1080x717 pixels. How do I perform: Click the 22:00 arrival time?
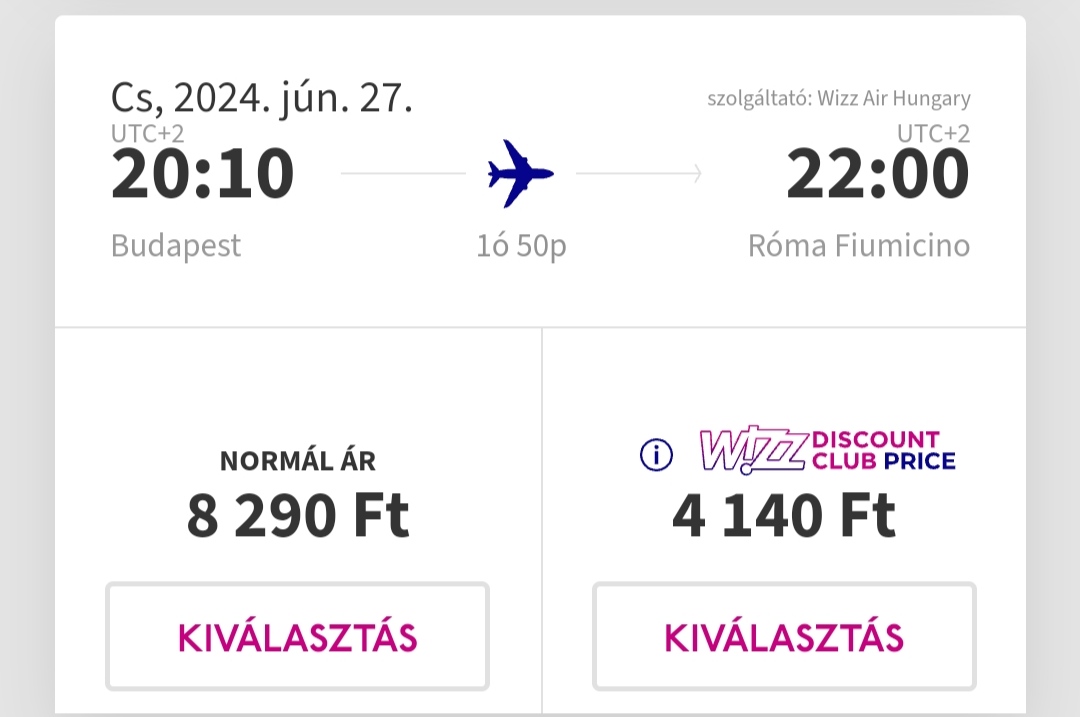click(x=878, y=174)
